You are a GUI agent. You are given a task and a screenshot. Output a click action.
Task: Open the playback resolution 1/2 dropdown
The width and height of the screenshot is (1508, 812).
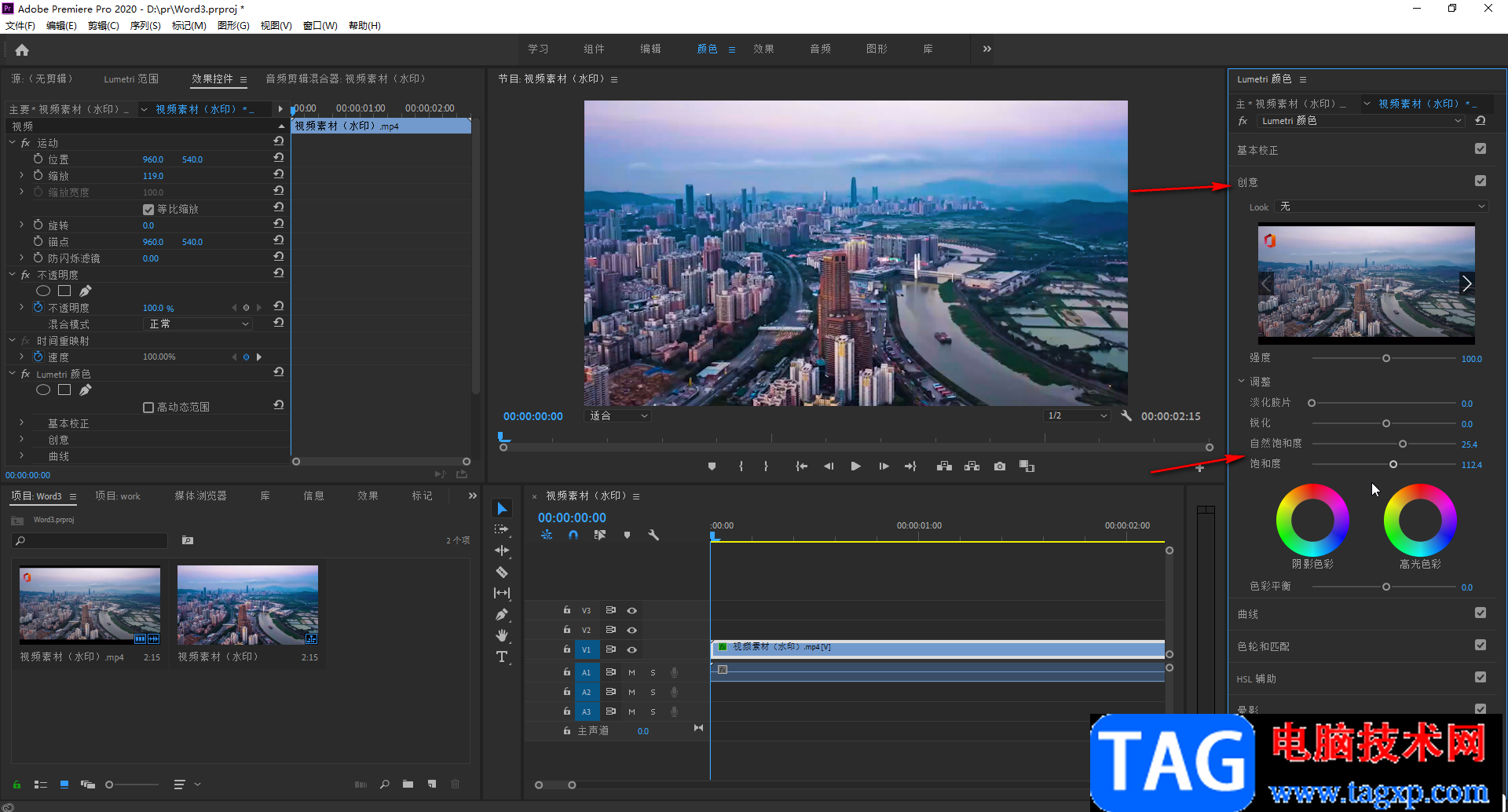[1077, 416]
